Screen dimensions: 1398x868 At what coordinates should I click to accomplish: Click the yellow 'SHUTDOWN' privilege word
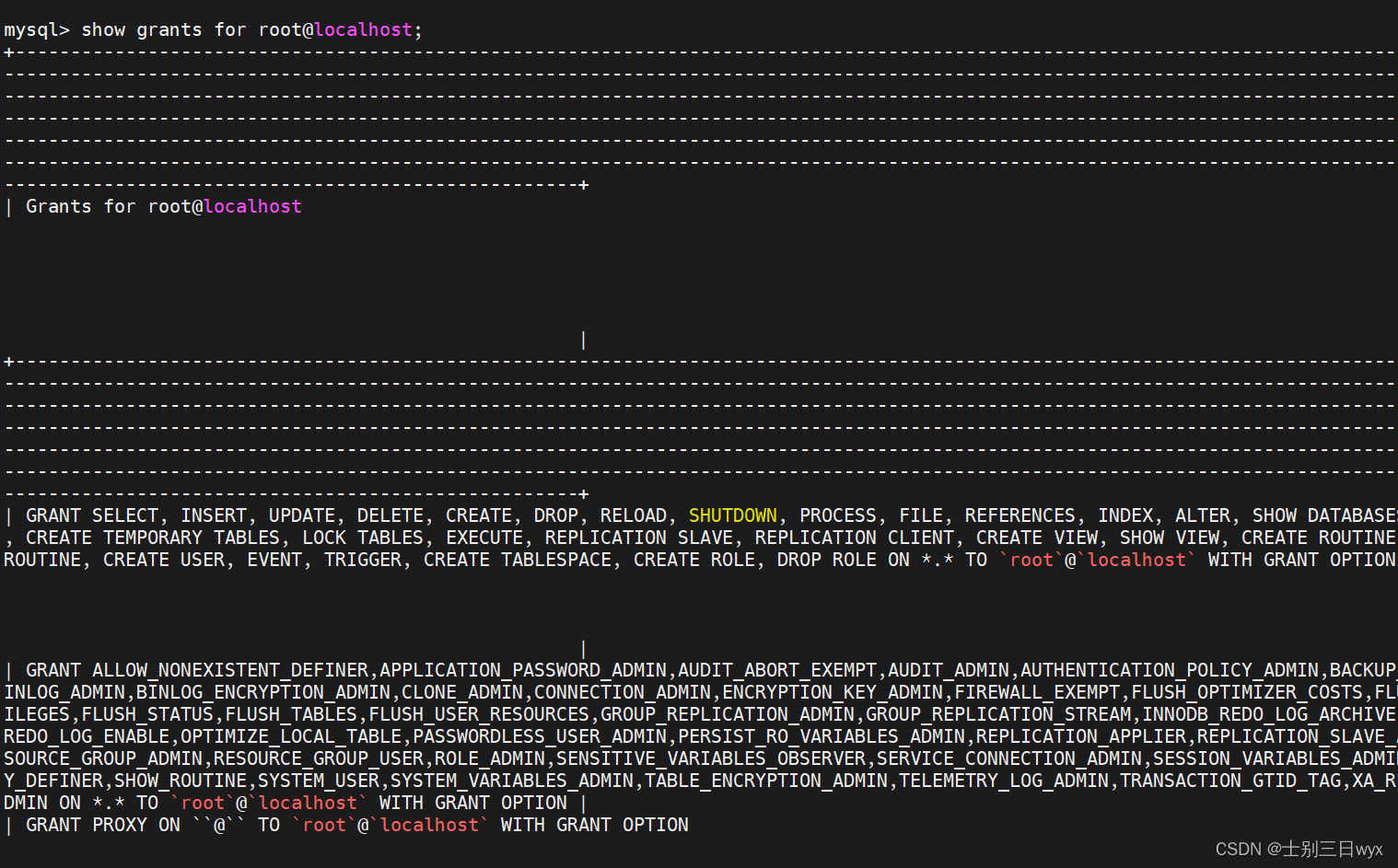[733, 516]
